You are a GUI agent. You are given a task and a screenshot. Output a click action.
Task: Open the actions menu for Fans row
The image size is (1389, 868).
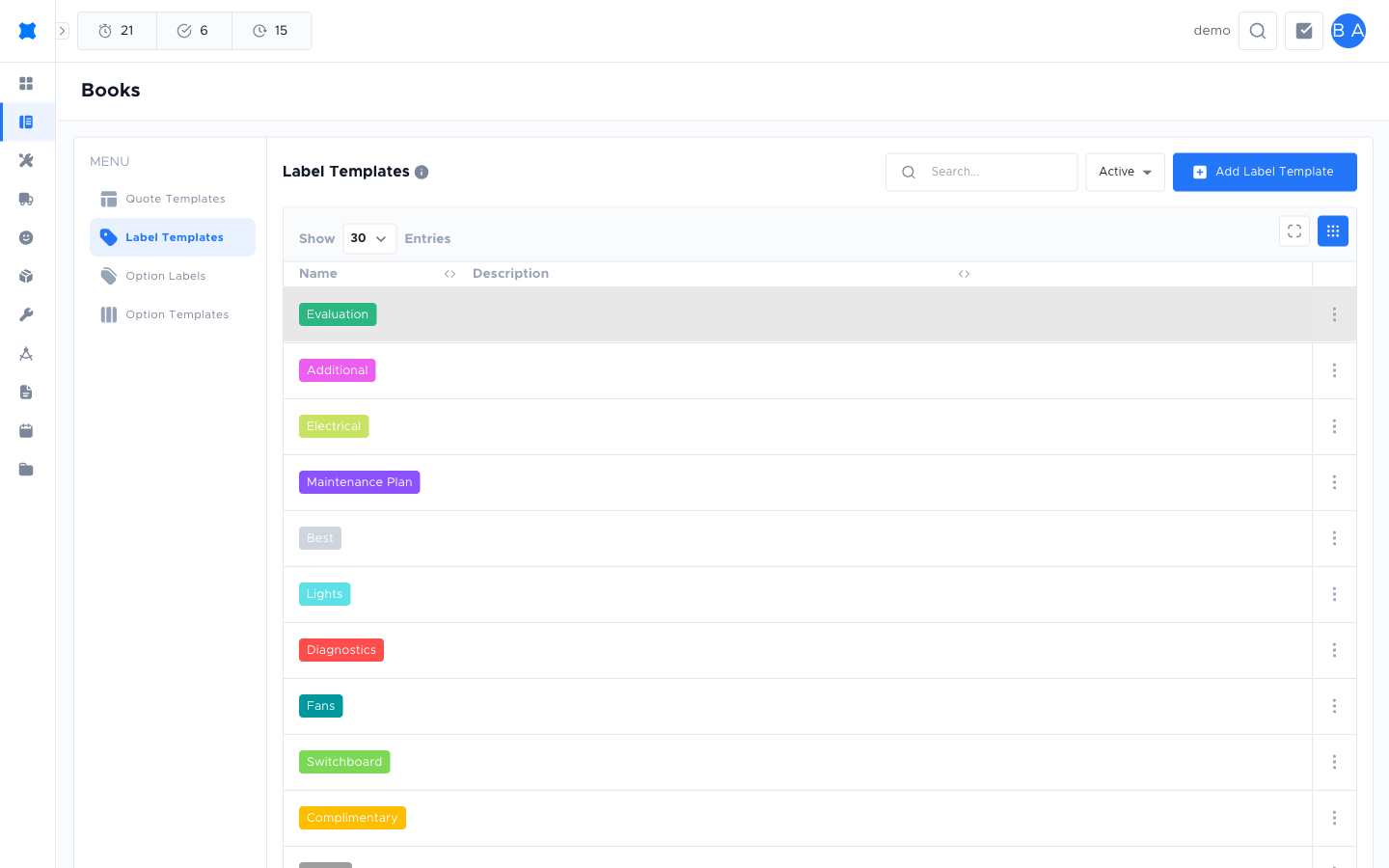pos(1334,706)
